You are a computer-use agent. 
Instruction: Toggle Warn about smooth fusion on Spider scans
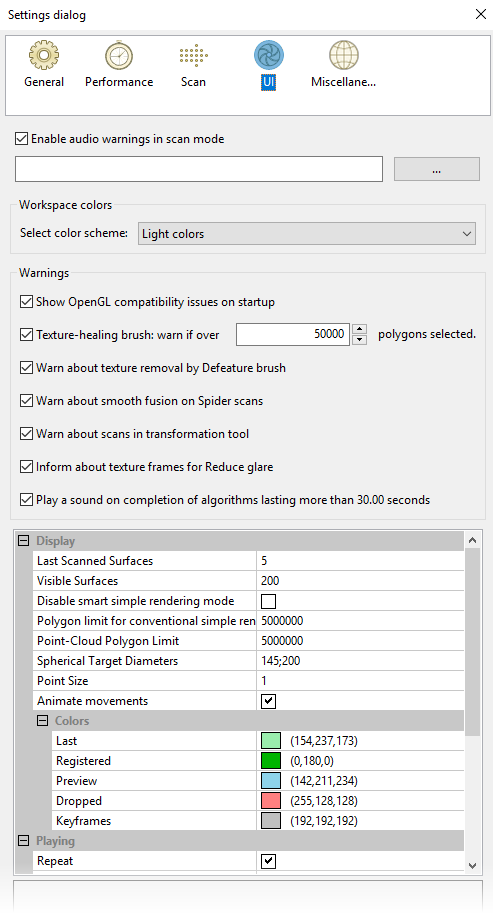[26, 401]
